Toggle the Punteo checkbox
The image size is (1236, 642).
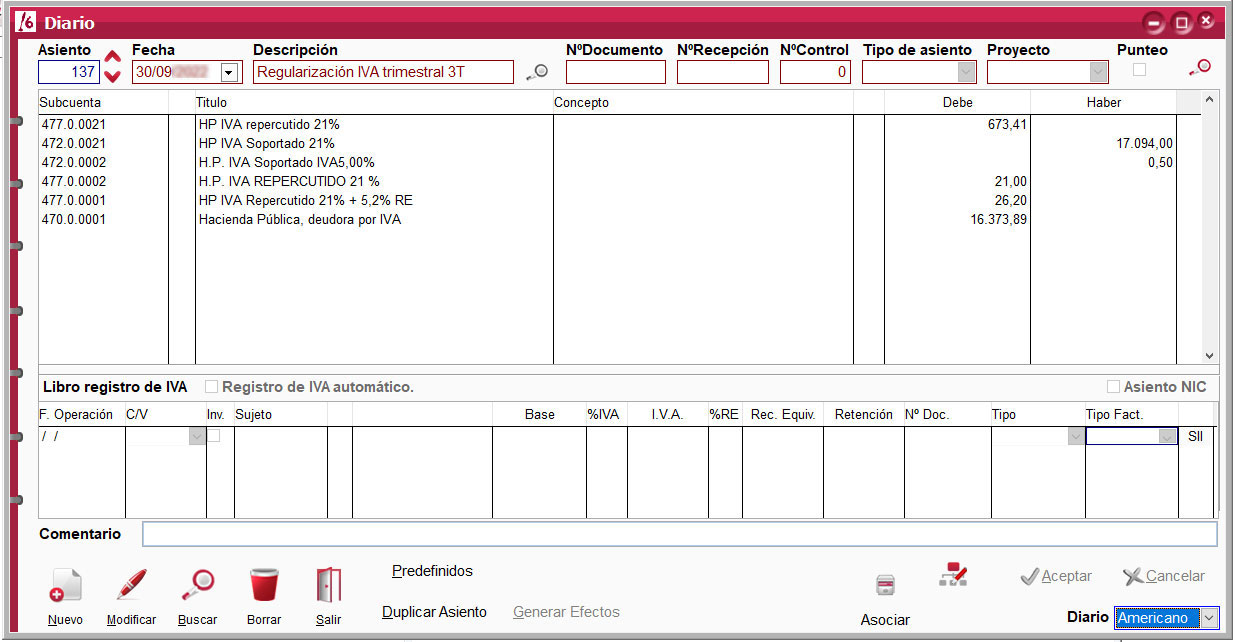click(1139, 70)
